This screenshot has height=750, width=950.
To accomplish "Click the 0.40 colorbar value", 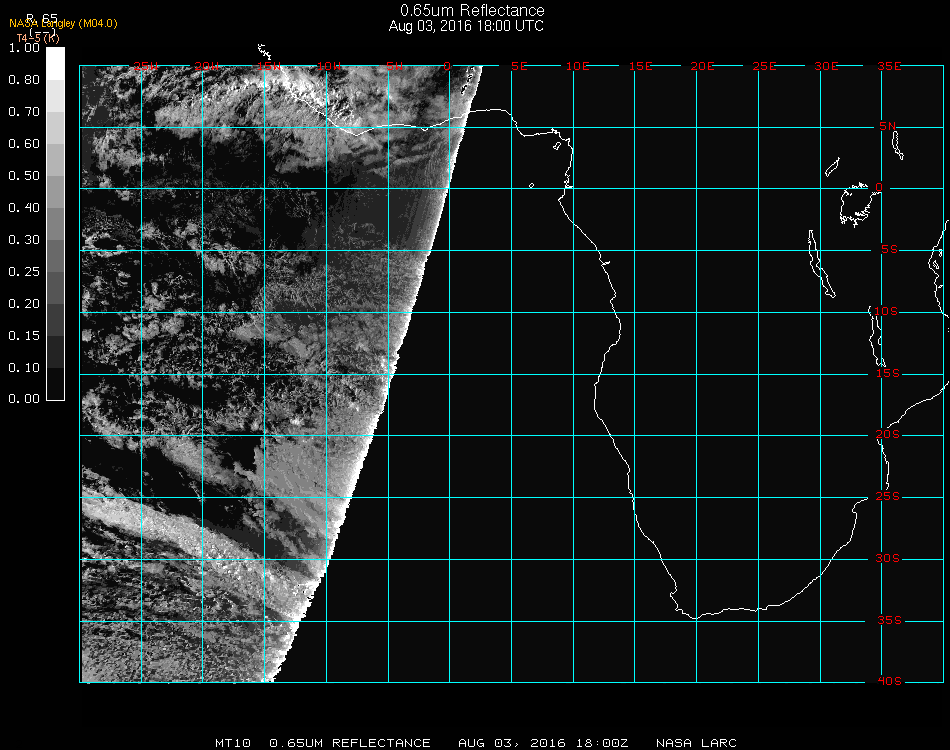I will pos(24,208).
